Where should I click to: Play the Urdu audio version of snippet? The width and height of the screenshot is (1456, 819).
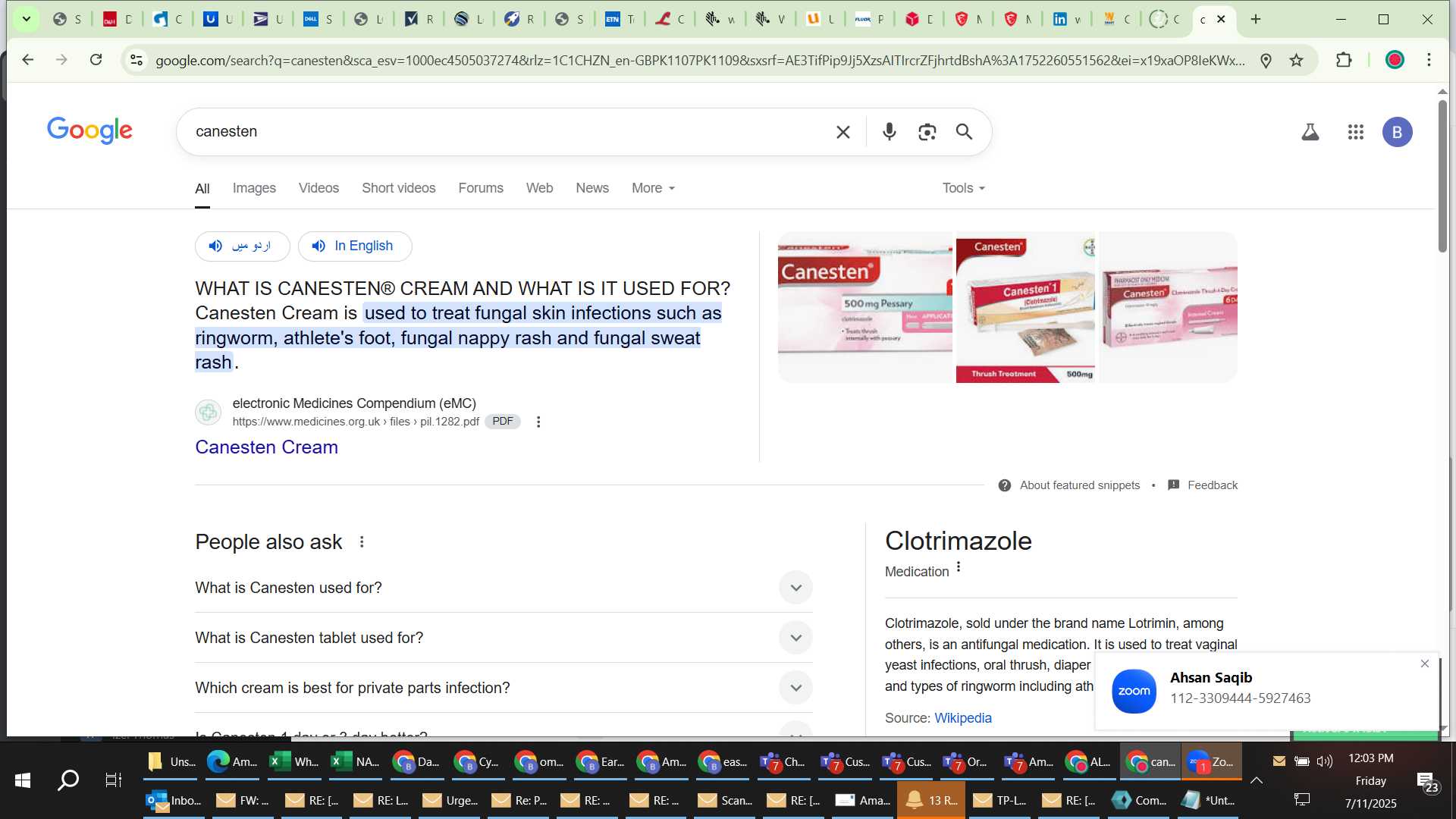[x=242, y=246]
